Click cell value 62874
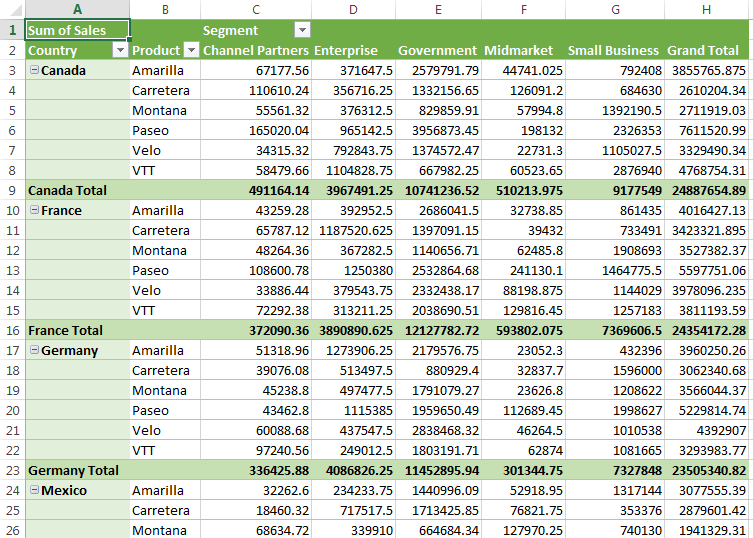The width and height of the screenshot is (753, 538). (x=523, y=450)
